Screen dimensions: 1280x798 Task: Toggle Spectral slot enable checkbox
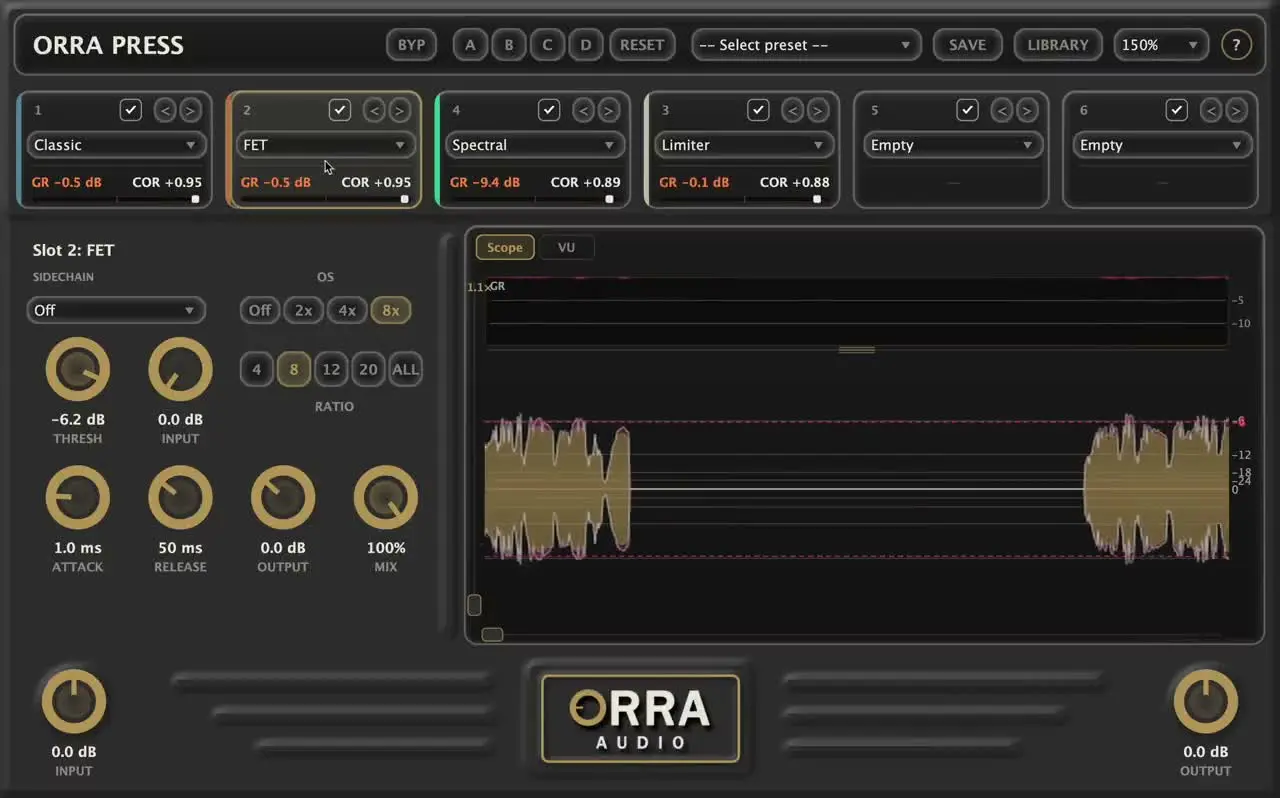tap(549, 110)
